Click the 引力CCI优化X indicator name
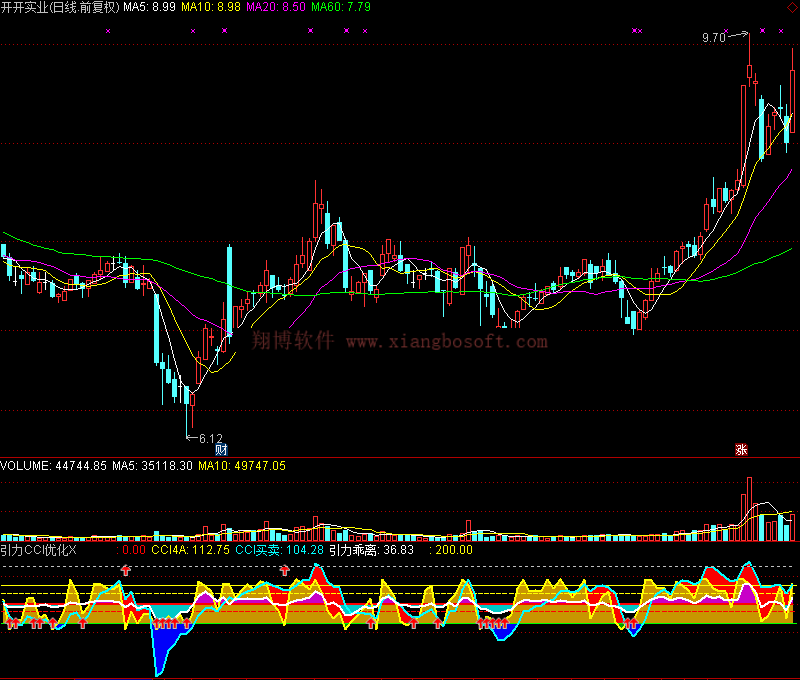The image size is (800, 680). point(38,550)
